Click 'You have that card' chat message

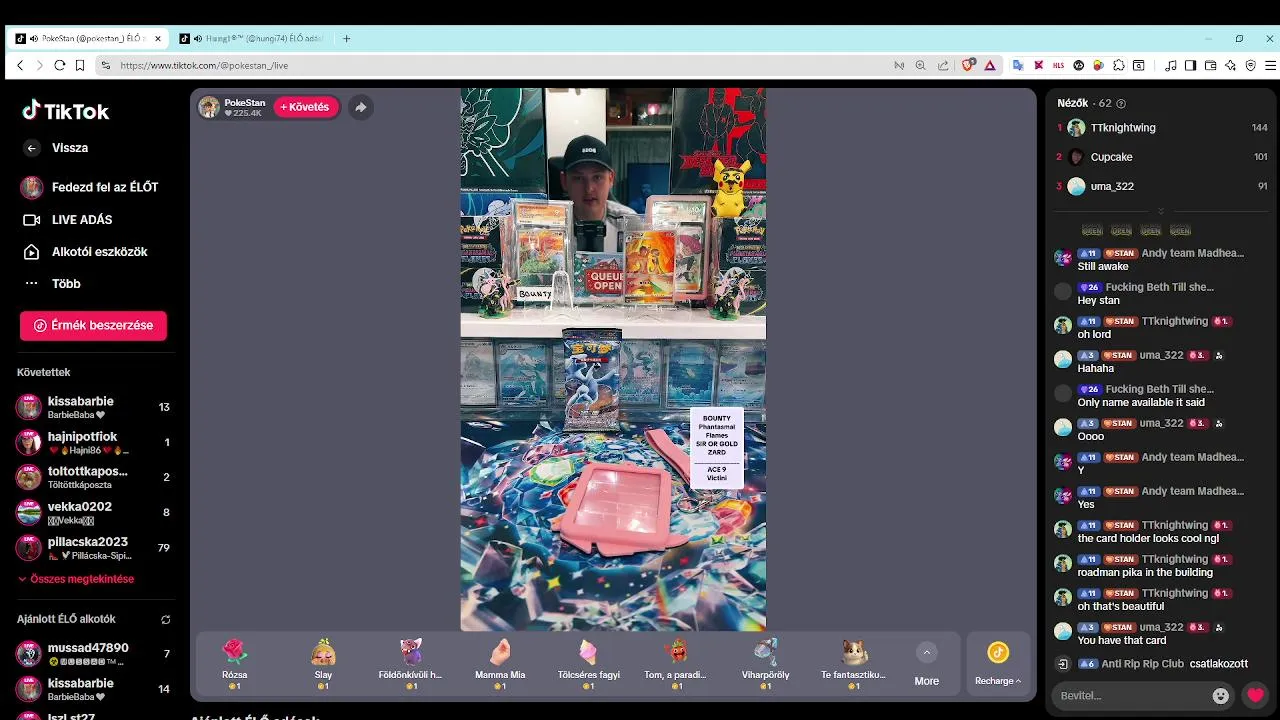tap(1121, 640)
